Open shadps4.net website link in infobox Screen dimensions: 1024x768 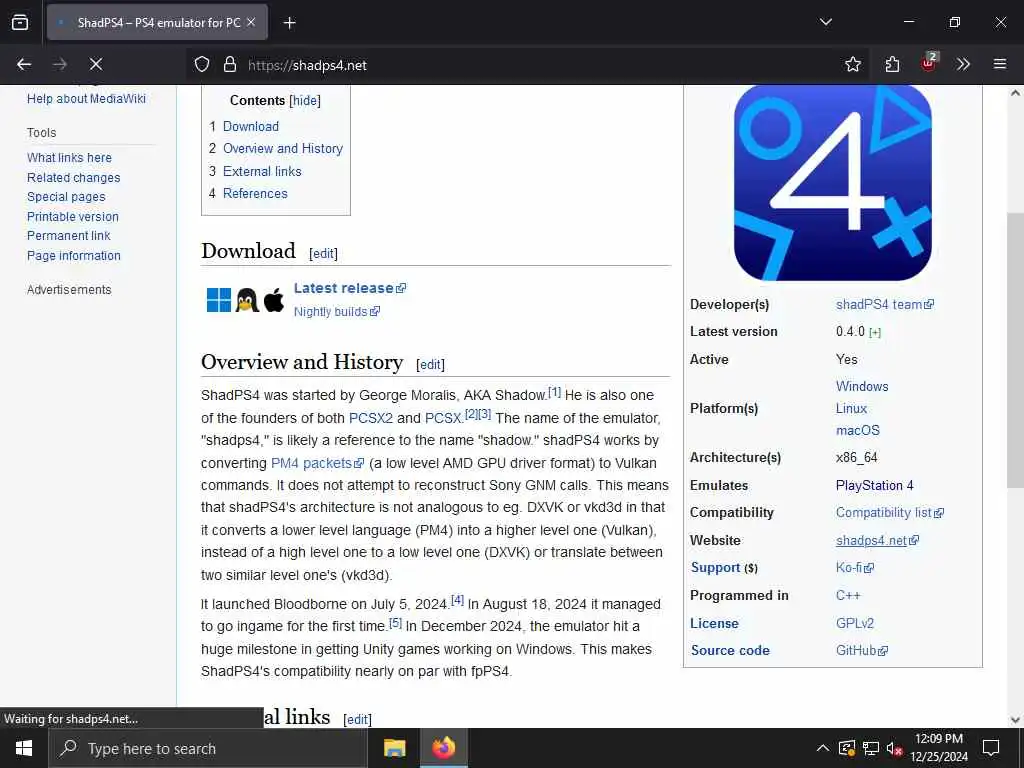click(877, 540)
